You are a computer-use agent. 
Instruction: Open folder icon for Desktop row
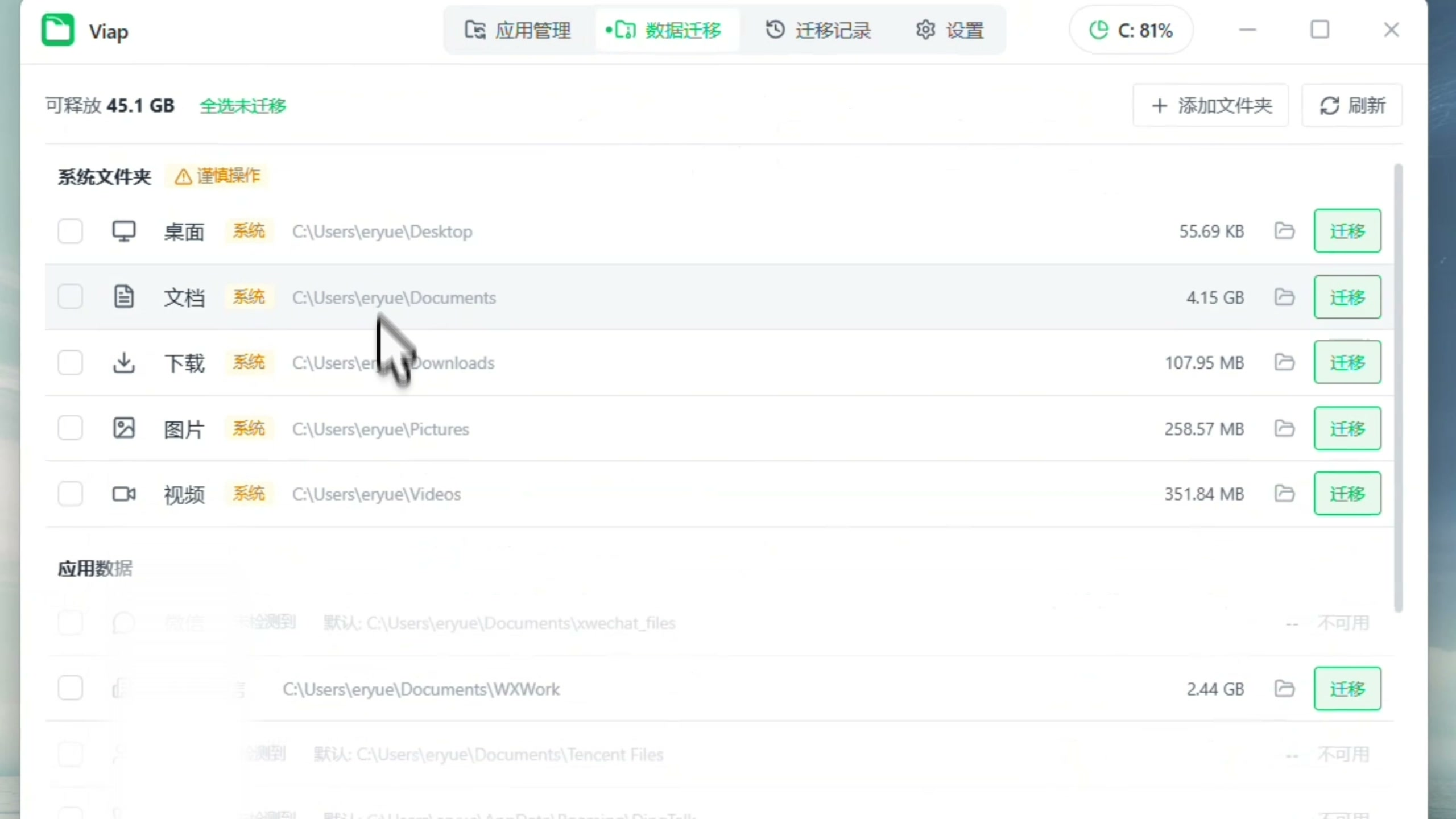point(1284,231)
